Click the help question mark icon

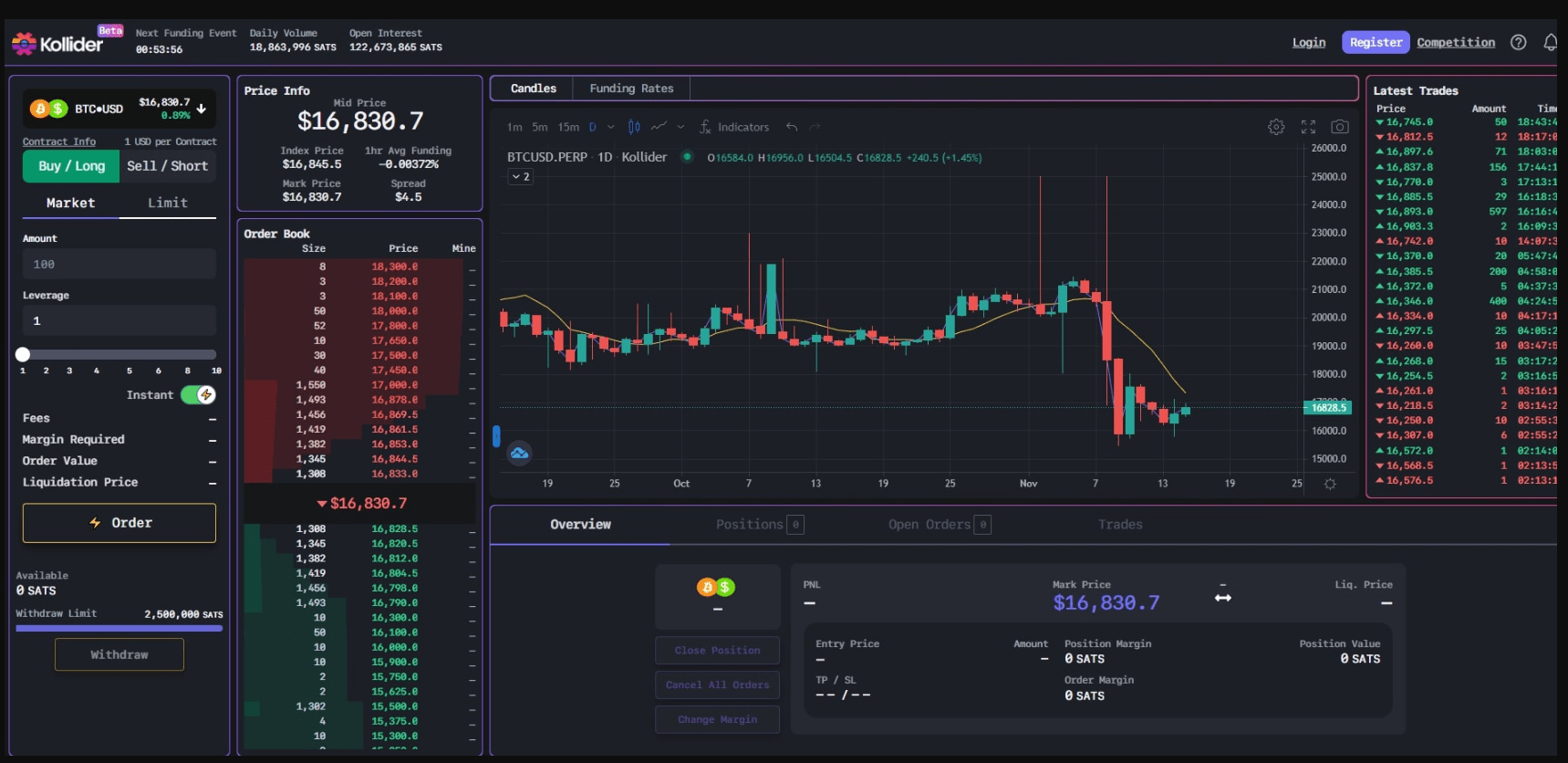(1518, 42)
